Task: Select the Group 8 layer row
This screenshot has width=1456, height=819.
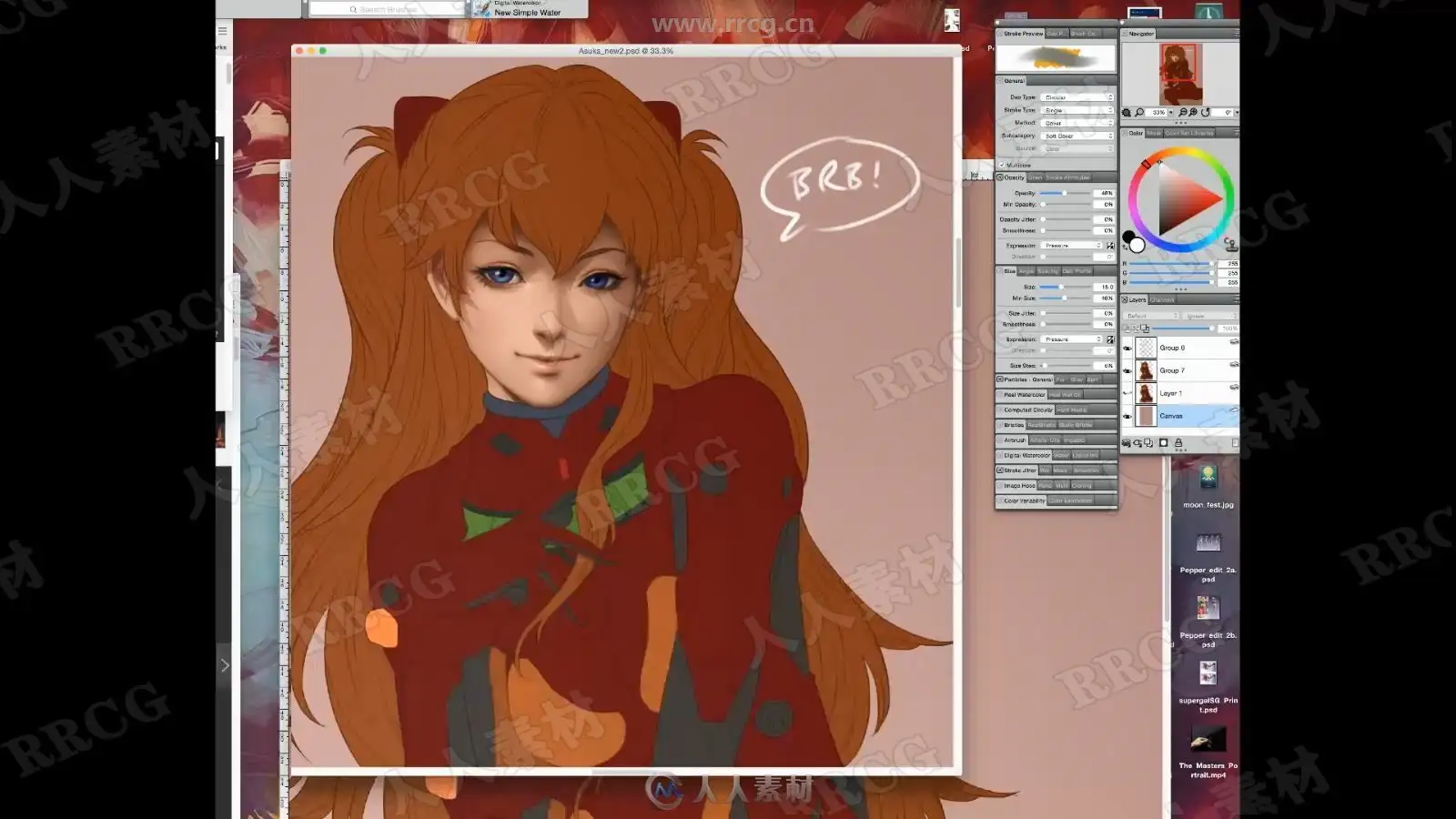Action: click(1179, 348)
